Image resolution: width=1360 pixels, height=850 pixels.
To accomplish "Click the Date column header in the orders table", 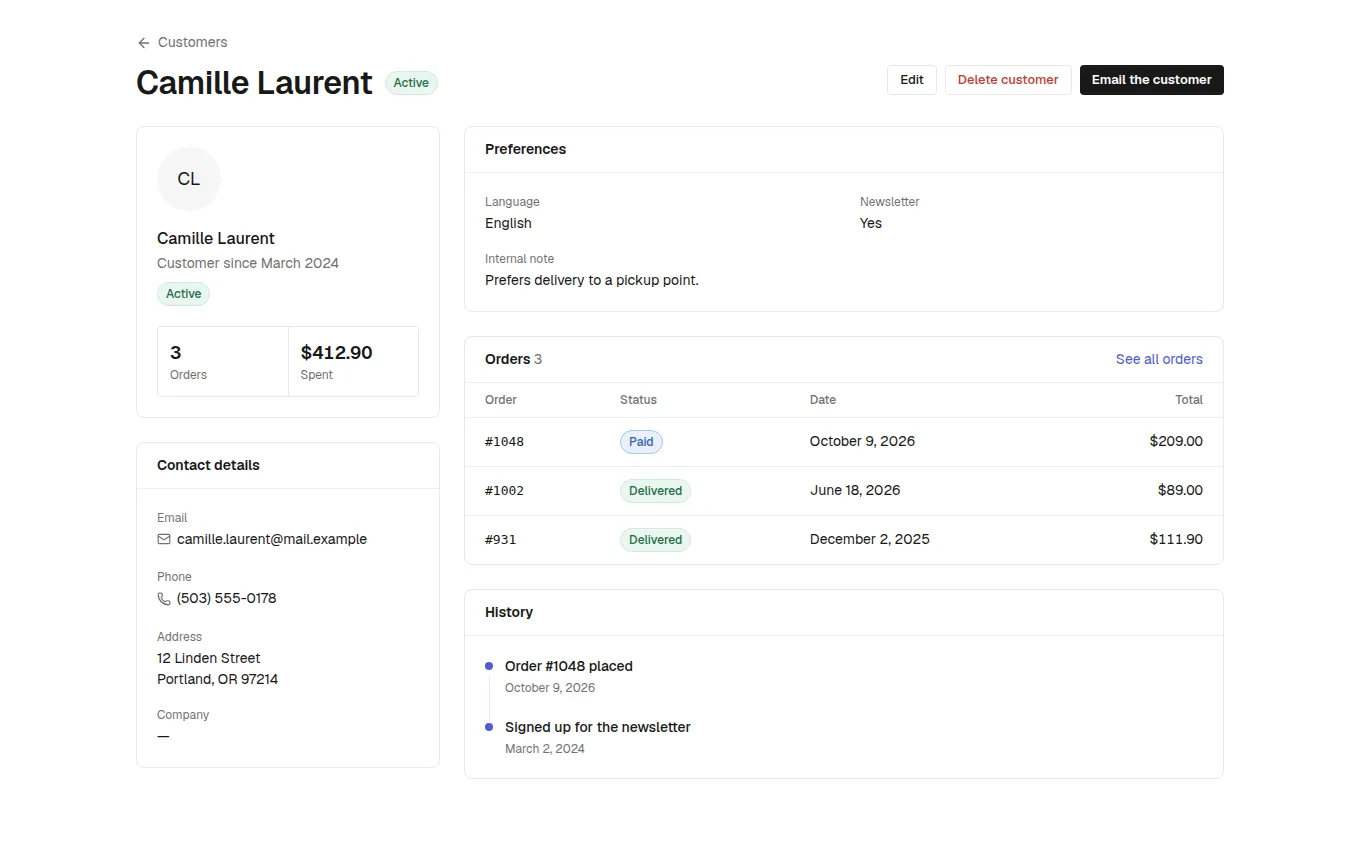I will click(823, 400).
